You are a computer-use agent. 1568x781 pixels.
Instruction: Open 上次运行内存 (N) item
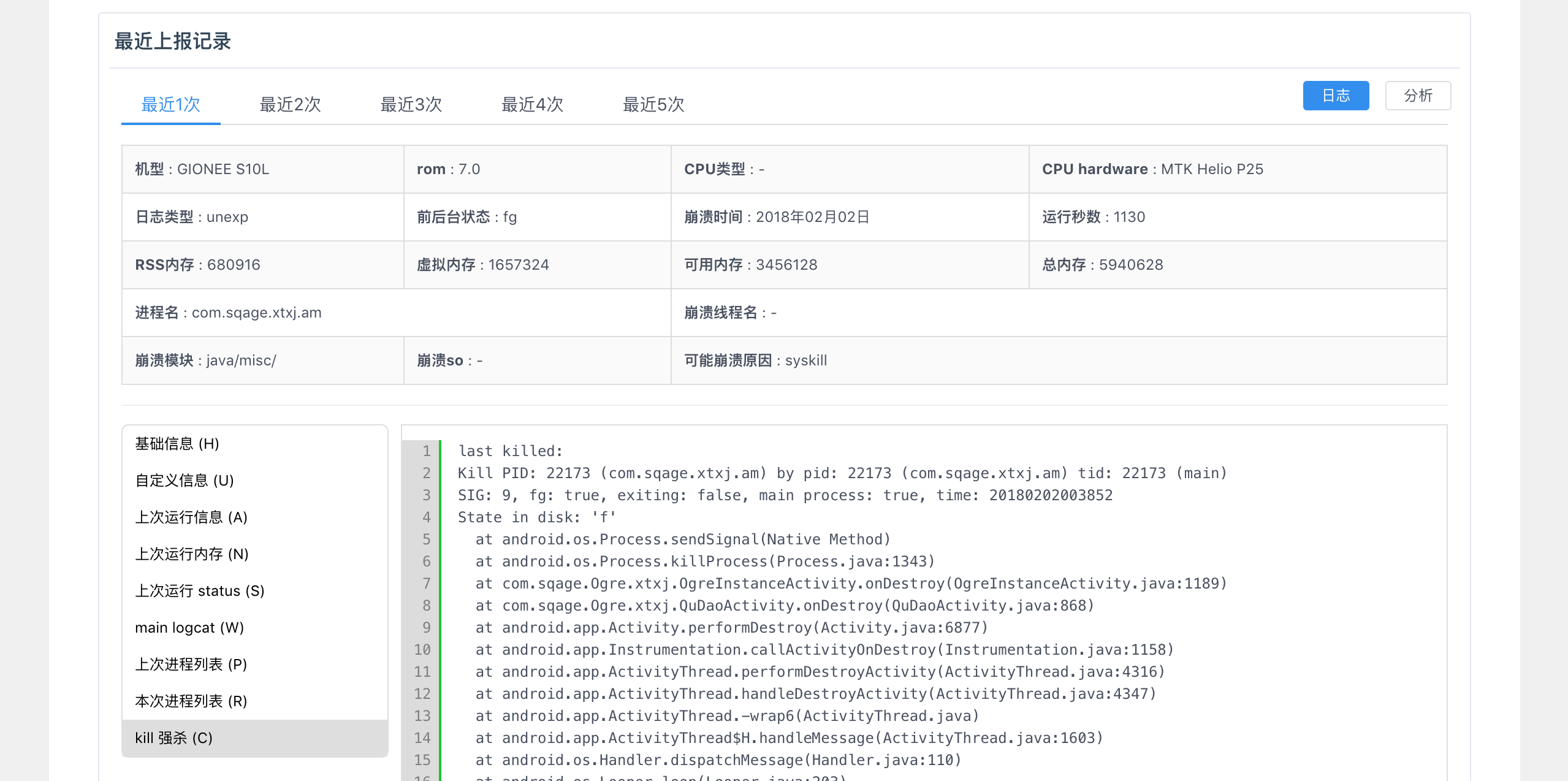(255, 554)
